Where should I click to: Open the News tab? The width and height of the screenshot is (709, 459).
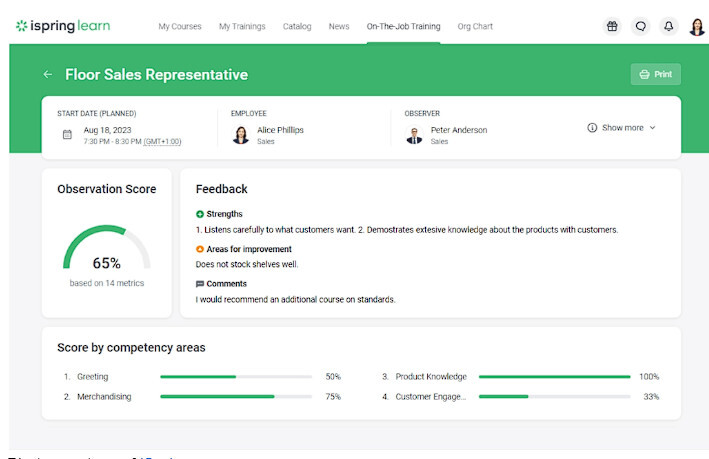tap(339, 26)
